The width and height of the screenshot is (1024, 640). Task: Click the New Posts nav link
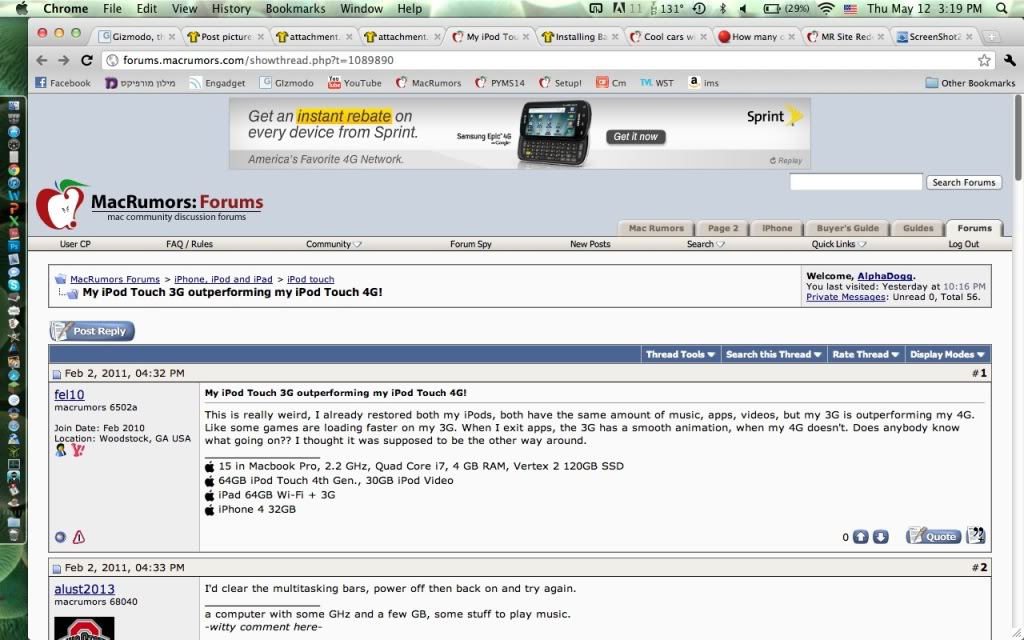pos(590,244)
